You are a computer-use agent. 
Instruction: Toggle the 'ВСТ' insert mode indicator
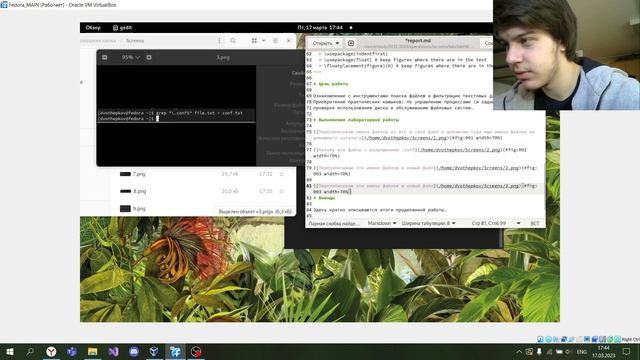[x=534, y=223]
